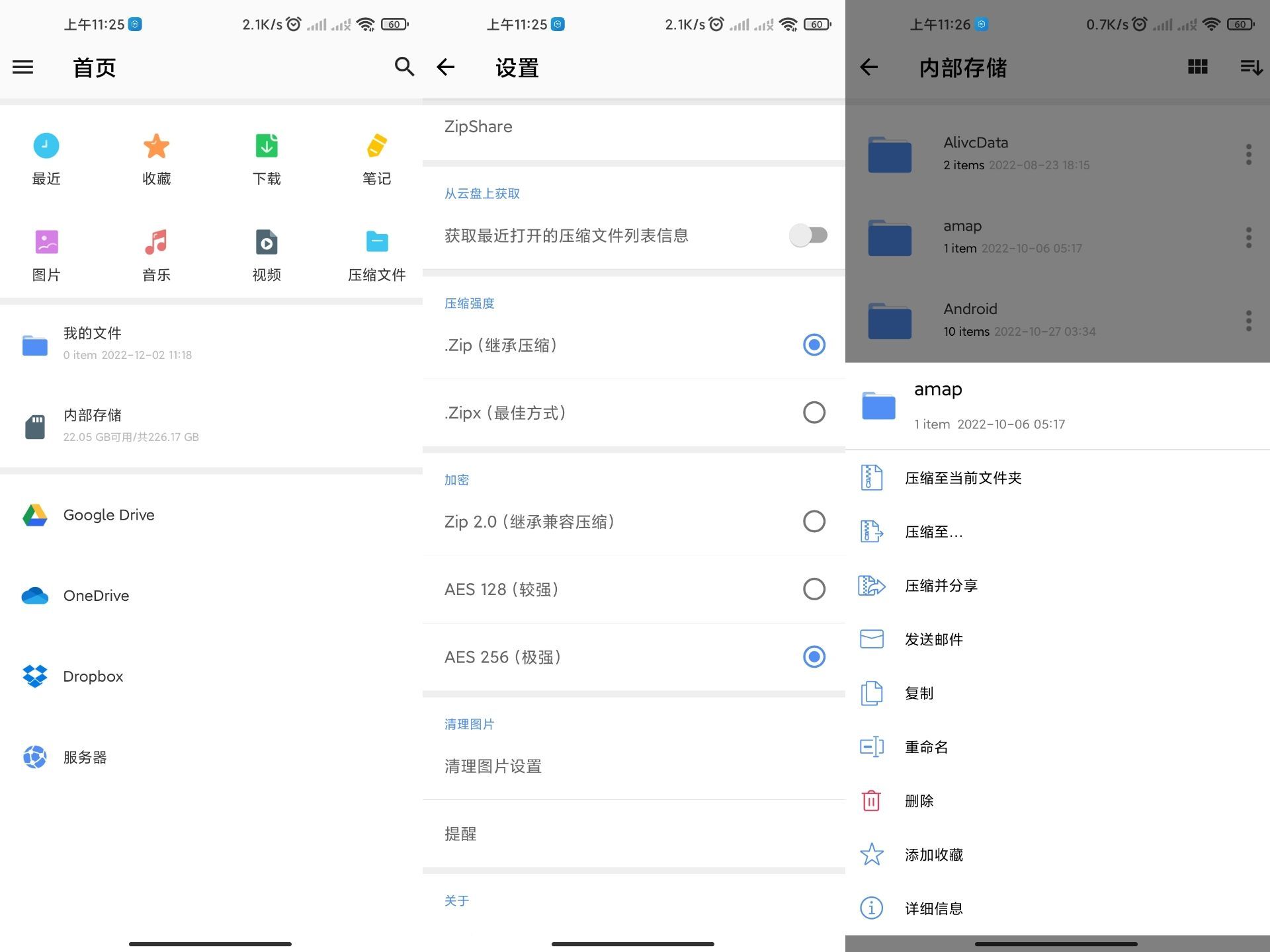Toggle recent compressed file list from cloud

point(808,235)
